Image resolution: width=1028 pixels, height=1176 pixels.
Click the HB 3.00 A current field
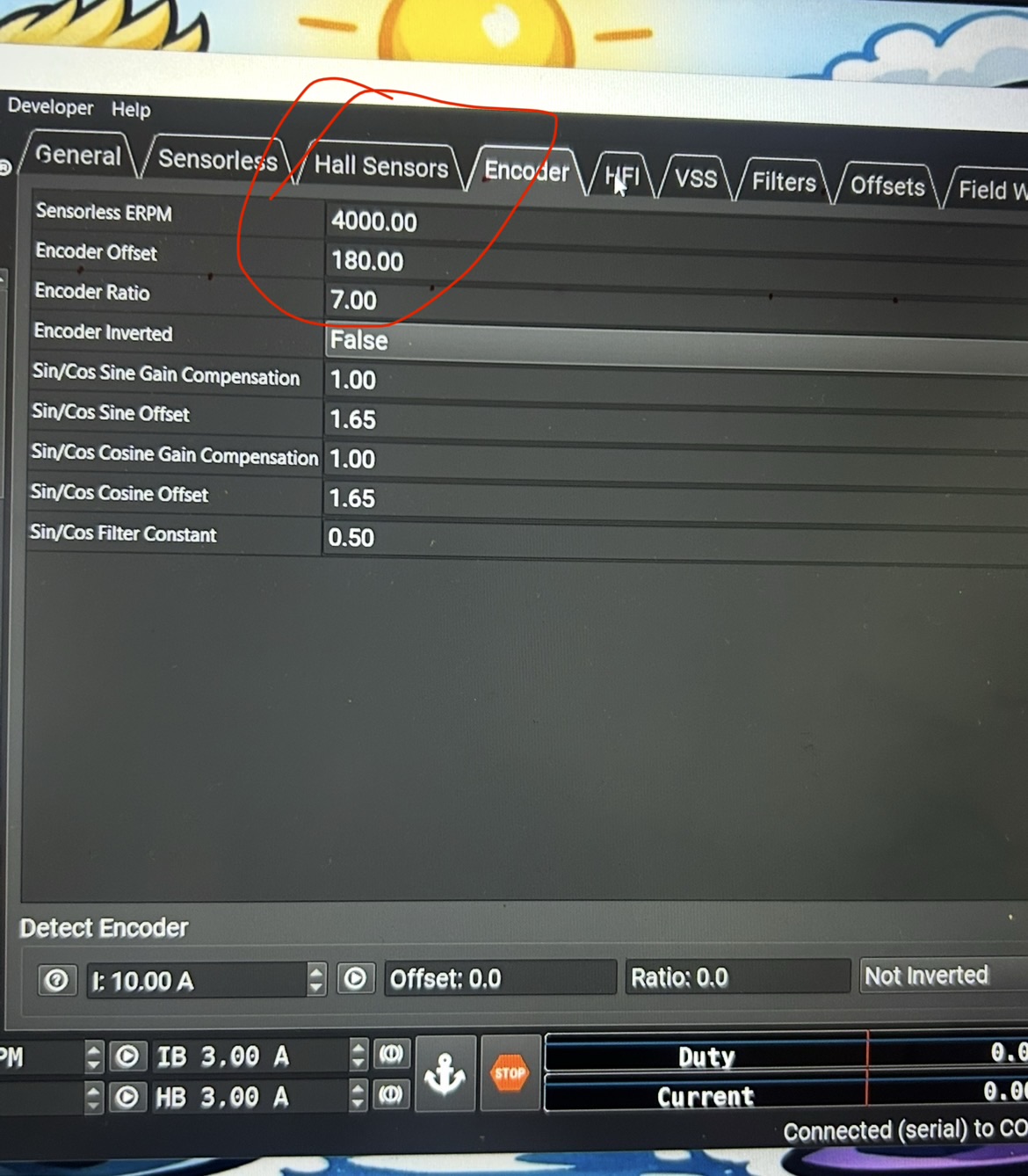coord(250,1097)
